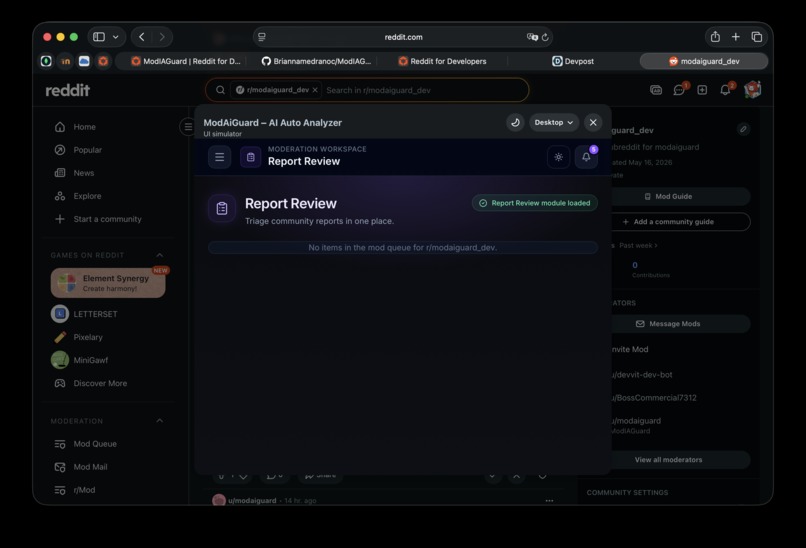Viewport: 806px width, 548px height.
Task: Show the tab overview icon
Action: (757, 36)
